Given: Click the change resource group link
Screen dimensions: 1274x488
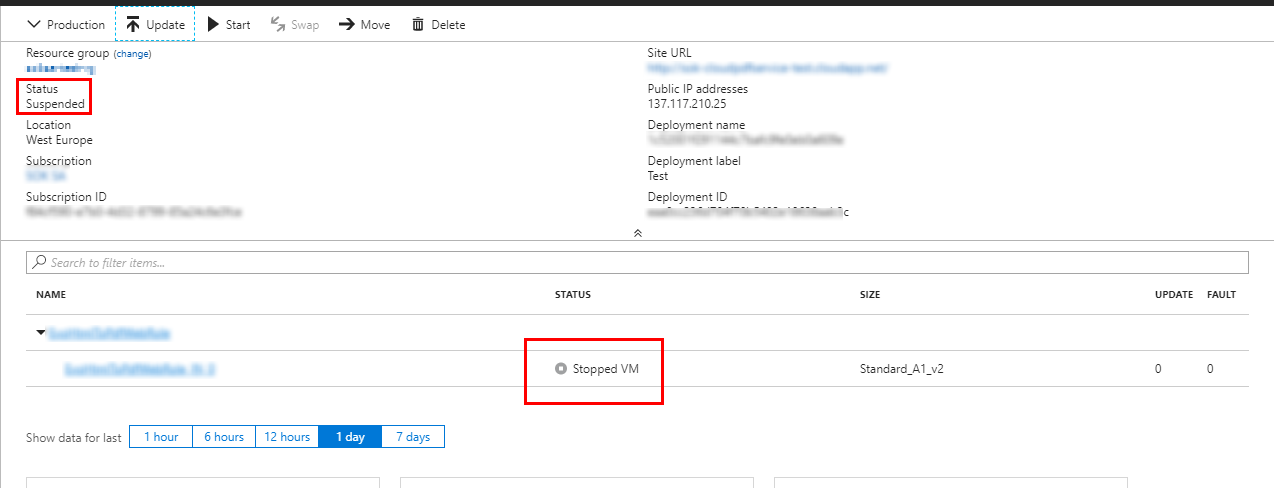Looking at the screenshot, I should pos(133,53).
